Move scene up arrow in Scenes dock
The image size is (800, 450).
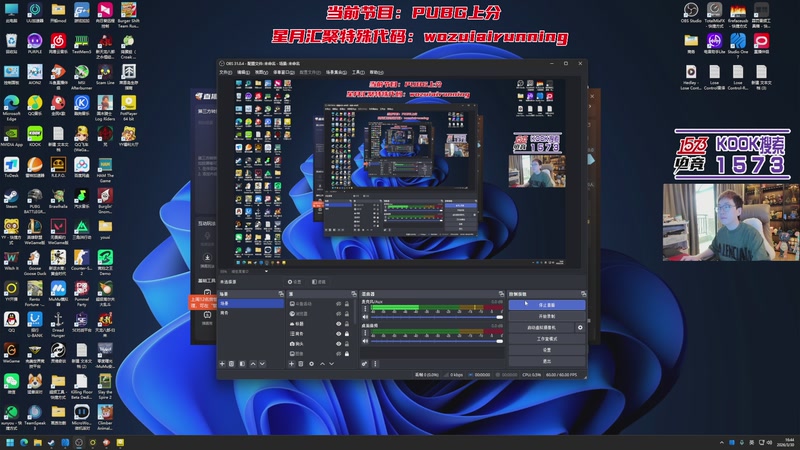pyautogui.click(x=253, y=364)
